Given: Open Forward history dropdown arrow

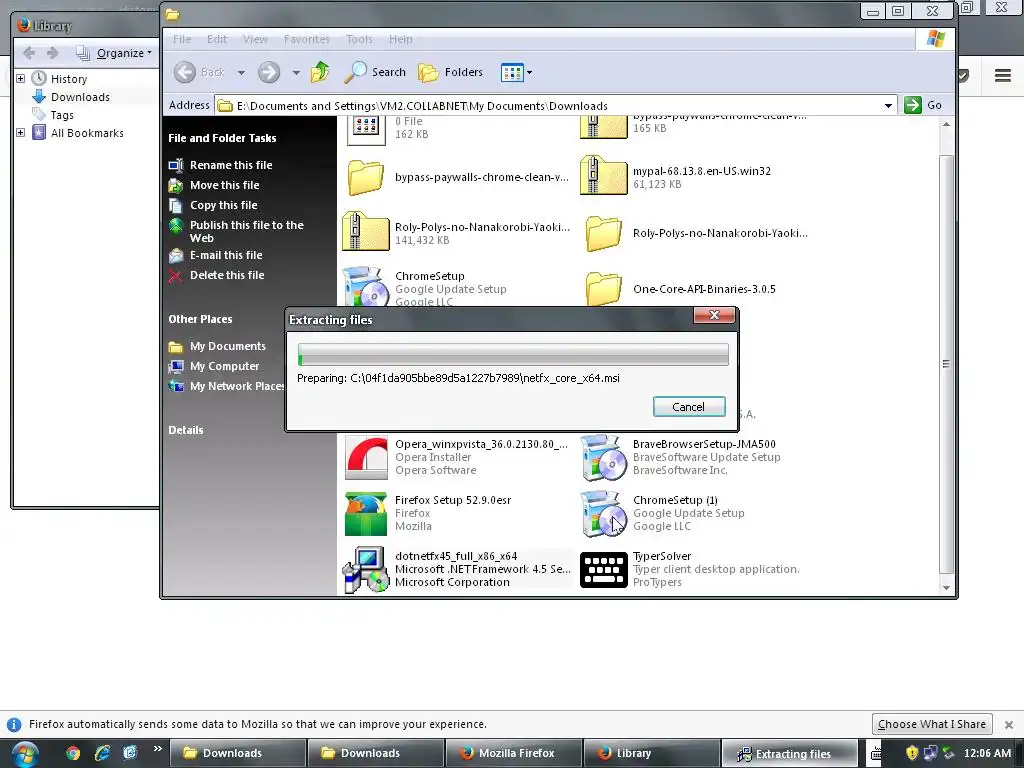Looking at the screenshot, I should point(296,72).
